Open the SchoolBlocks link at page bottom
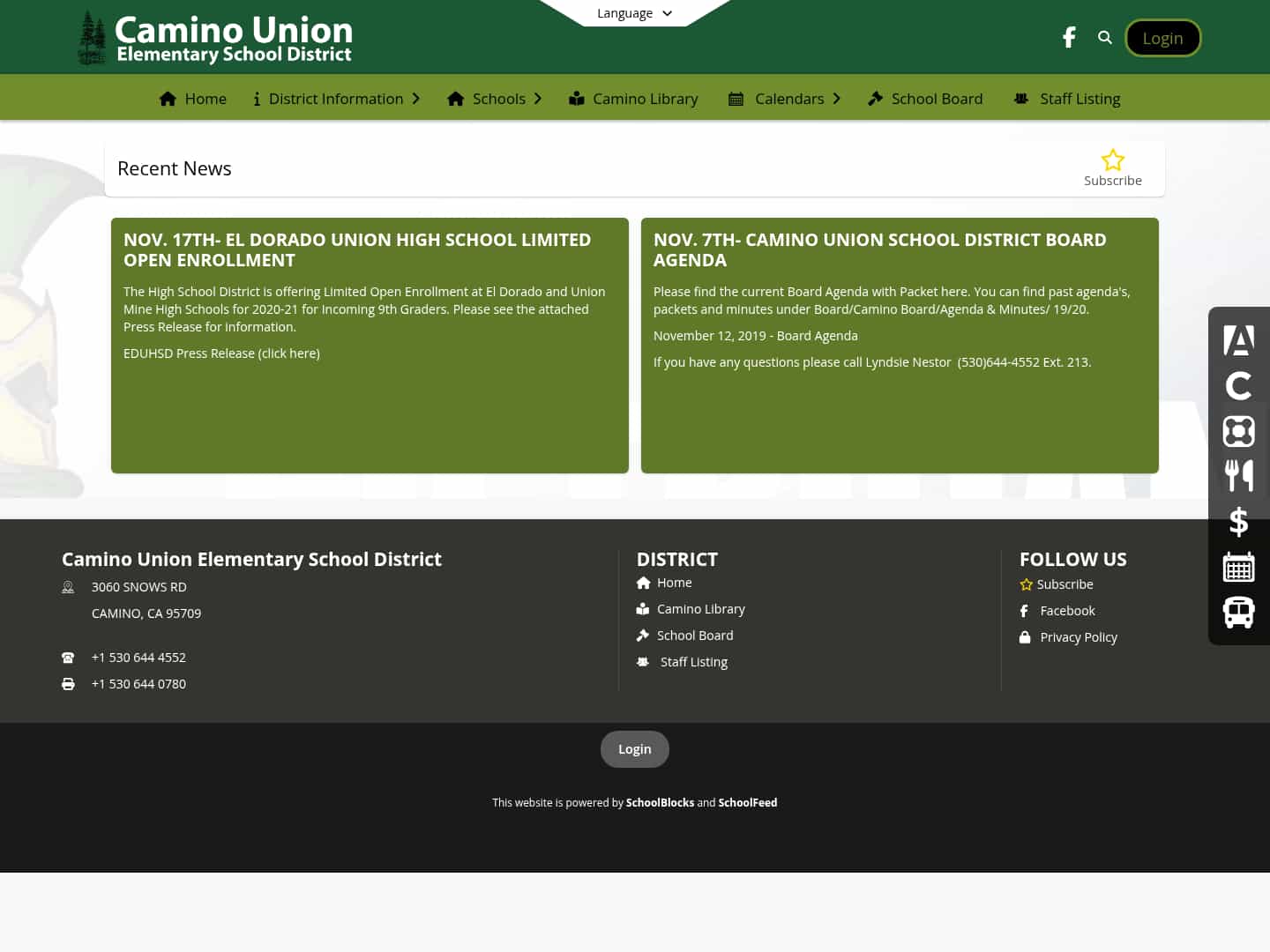This screenshot has height=952, width=1270. [660, 802]
